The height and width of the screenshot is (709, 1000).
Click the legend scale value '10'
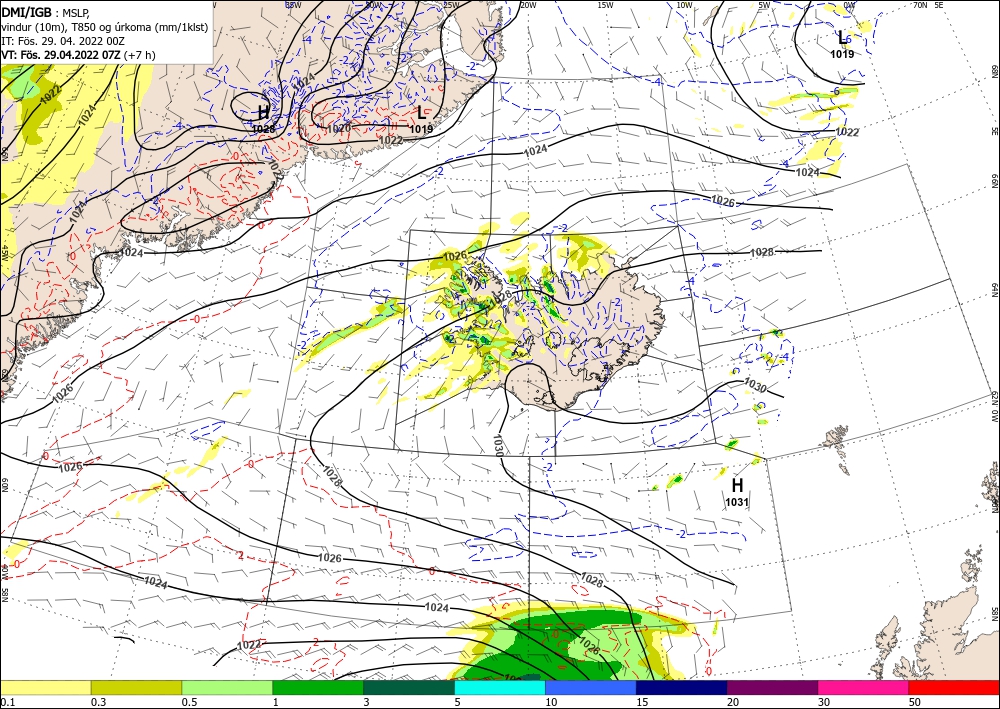pos(550,702)
